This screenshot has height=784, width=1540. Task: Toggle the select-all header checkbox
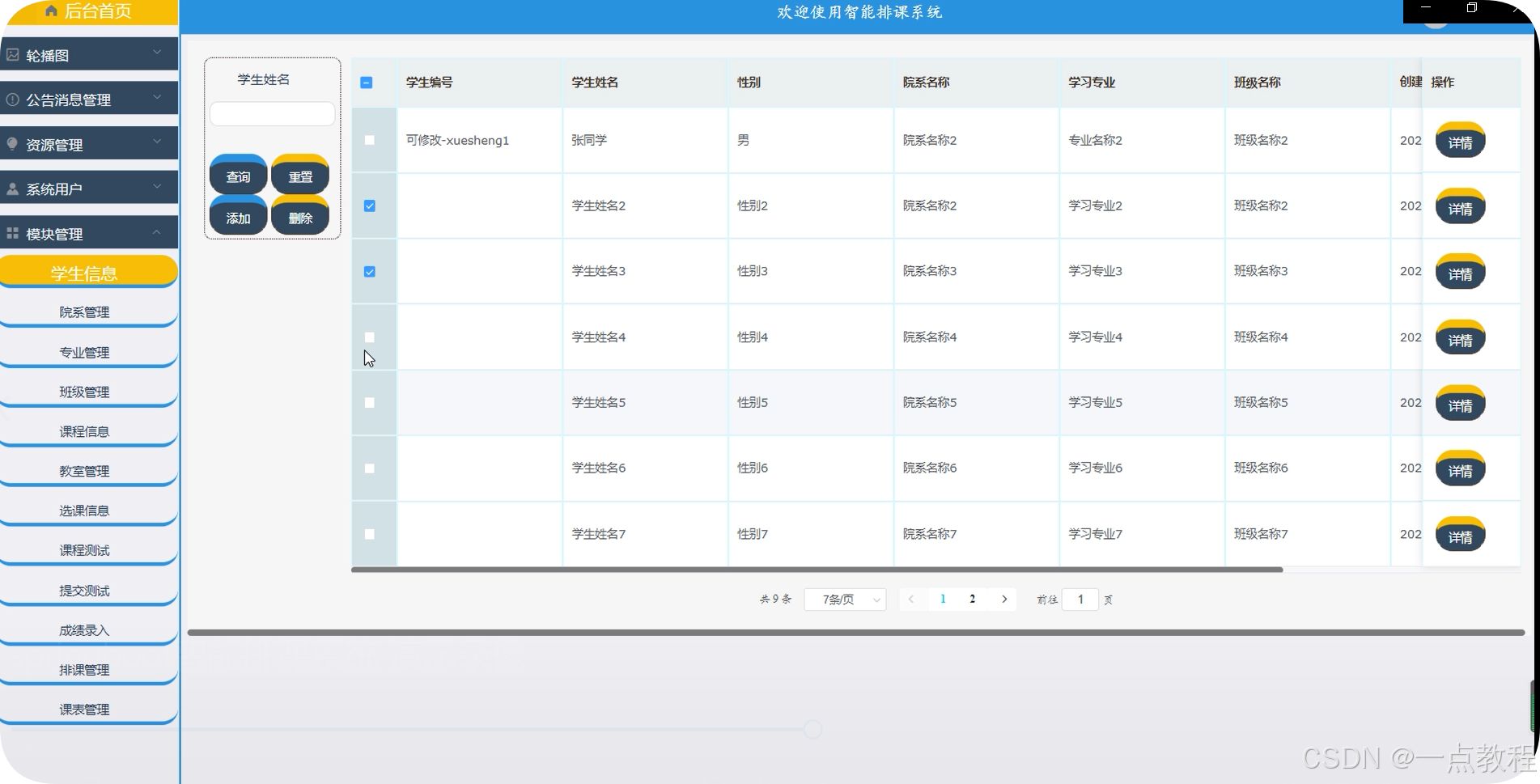pyautogui.click(x=367, y=83)
